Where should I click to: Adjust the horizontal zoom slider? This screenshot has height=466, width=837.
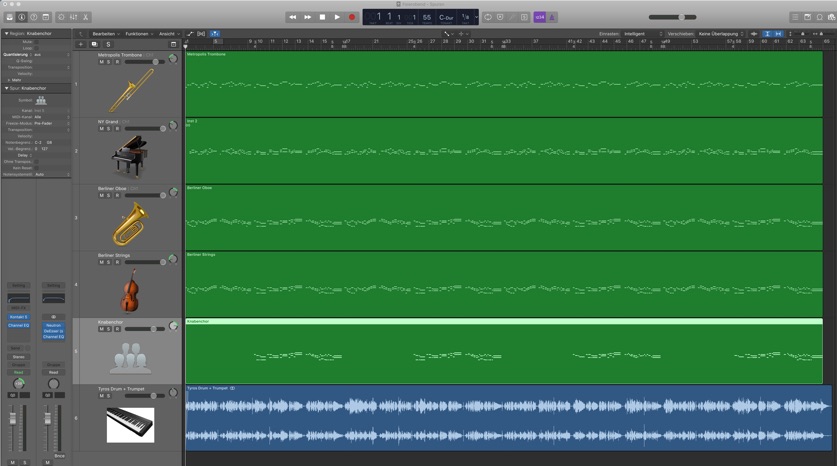823,34
